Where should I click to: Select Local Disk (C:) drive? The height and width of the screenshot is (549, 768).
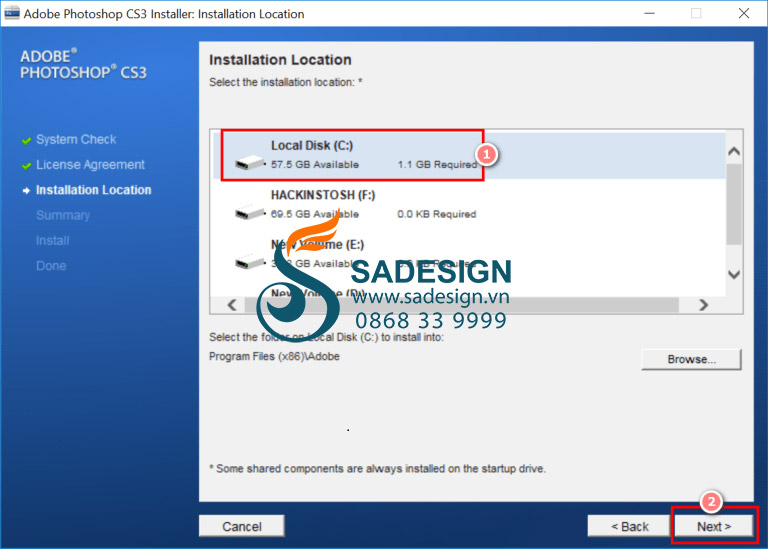(469, 155)
